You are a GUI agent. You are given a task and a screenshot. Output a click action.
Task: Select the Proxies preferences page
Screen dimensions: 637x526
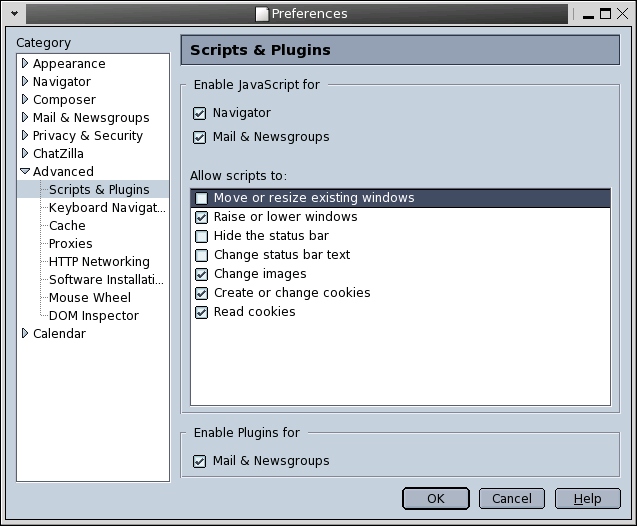click(x=70, y=244)
